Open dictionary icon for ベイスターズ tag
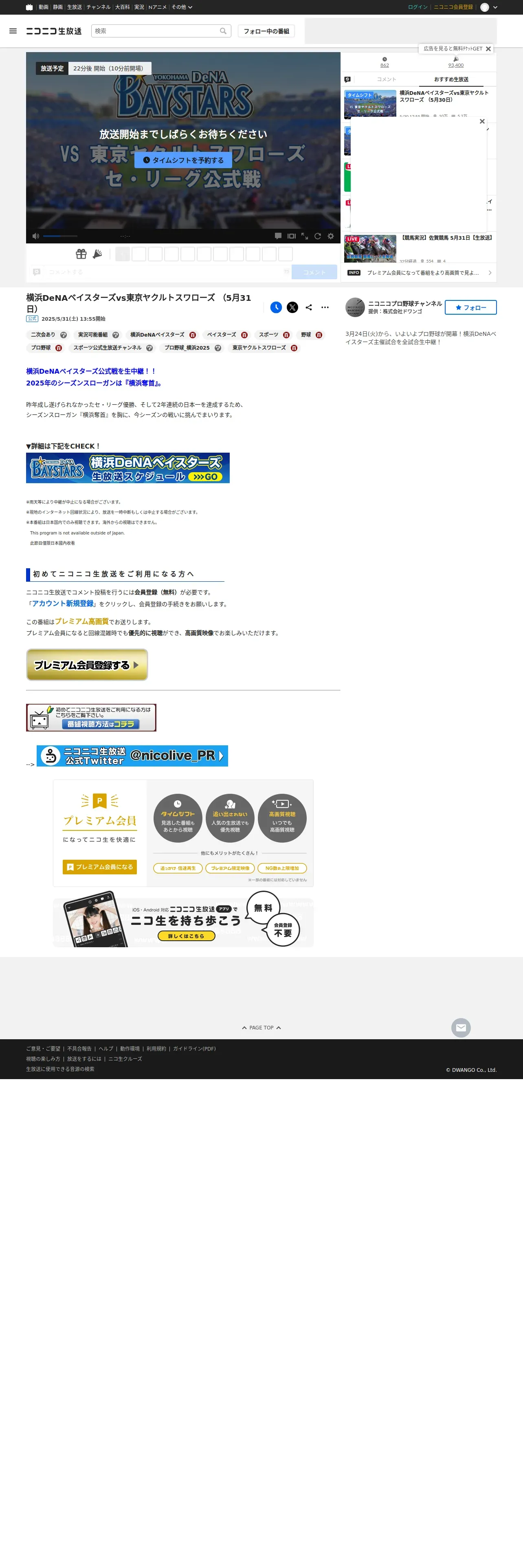The height and width of the screenshot is (1568, 523). pos(244,335)
